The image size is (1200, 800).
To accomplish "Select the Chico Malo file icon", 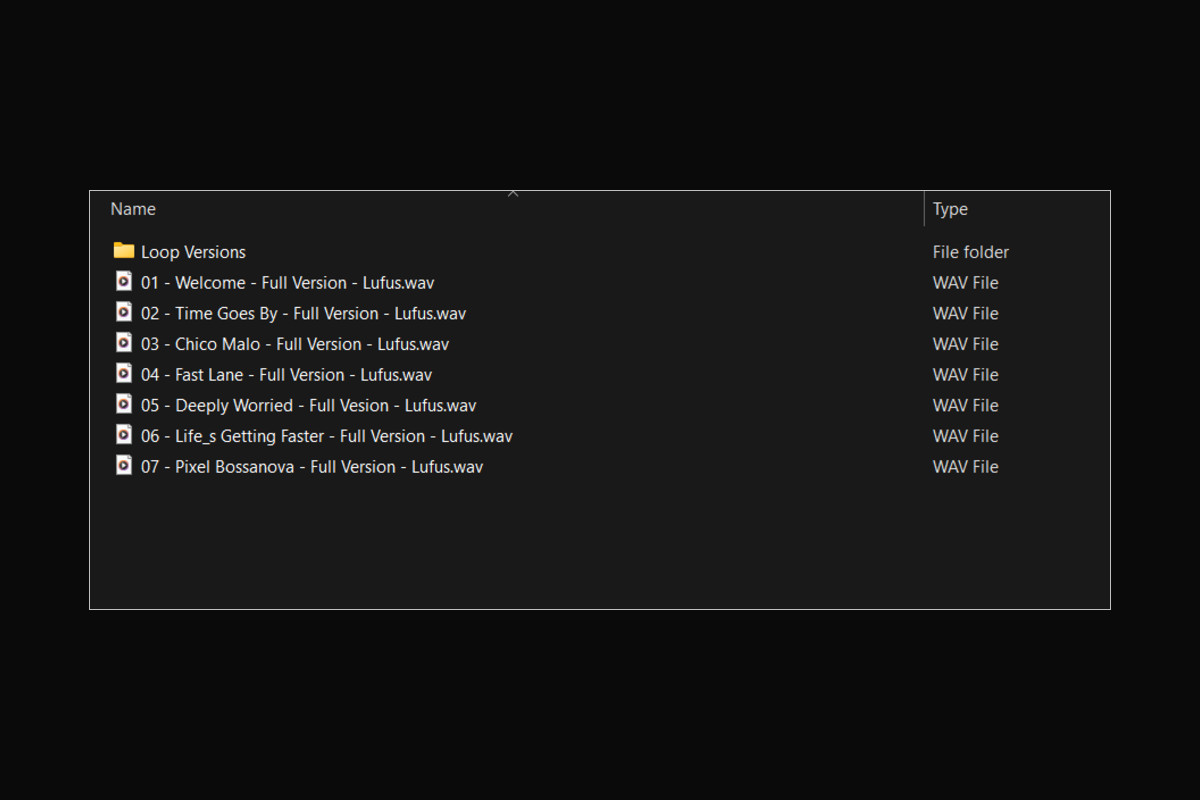I will (124, 343).
